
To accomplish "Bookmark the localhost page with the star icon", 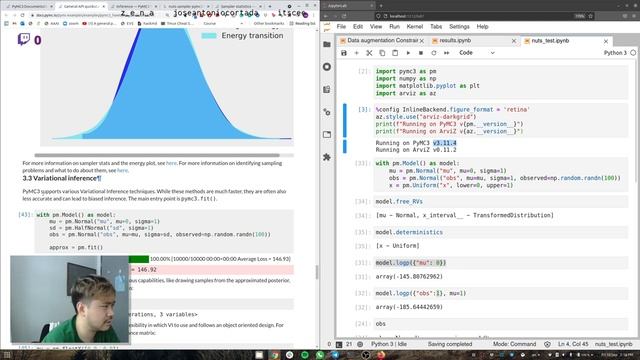I will tap(591, 16).
